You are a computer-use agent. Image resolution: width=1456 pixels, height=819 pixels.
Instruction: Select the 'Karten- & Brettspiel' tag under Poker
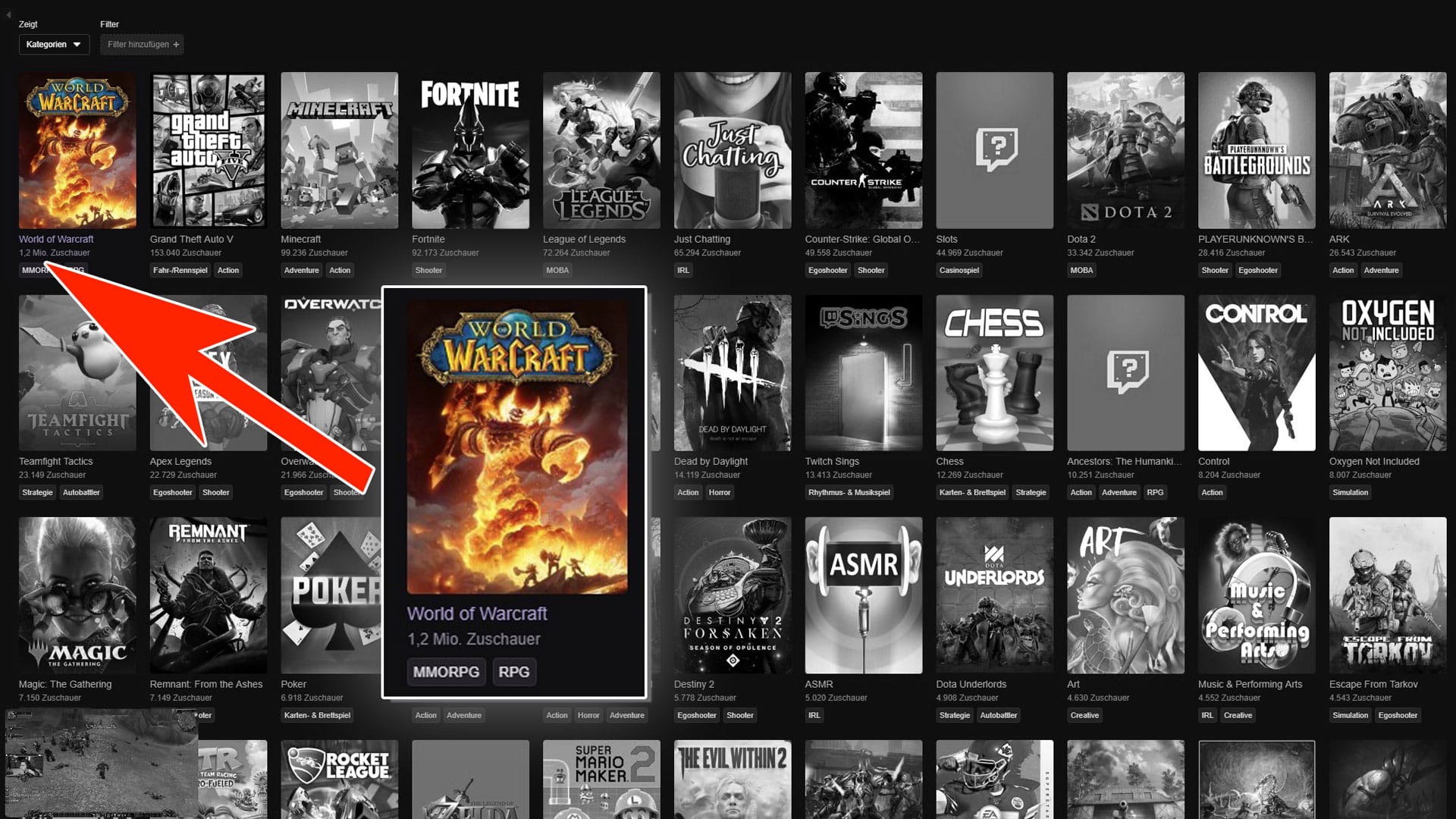(x=317, y=715)
